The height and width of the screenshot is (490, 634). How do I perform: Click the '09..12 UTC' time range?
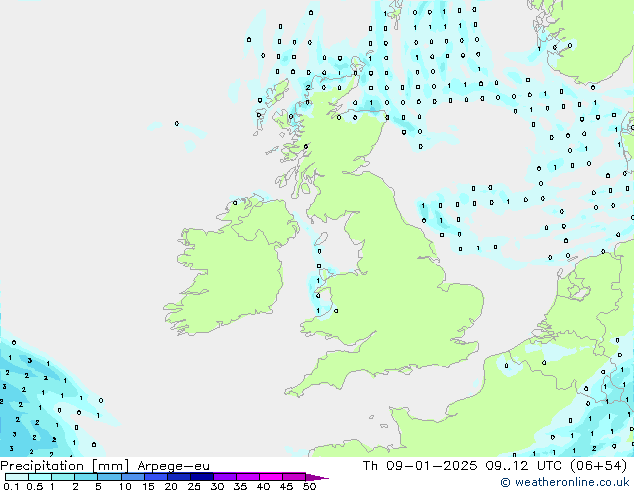pos(524,466)
